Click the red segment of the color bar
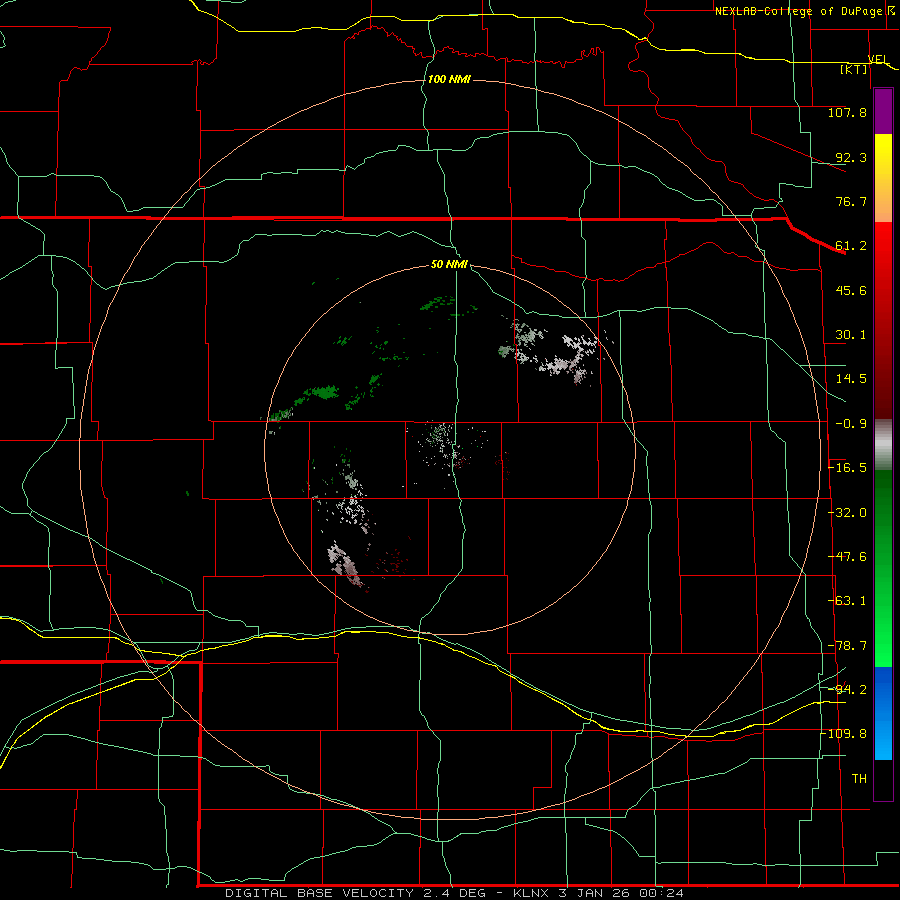 (883, 319)
